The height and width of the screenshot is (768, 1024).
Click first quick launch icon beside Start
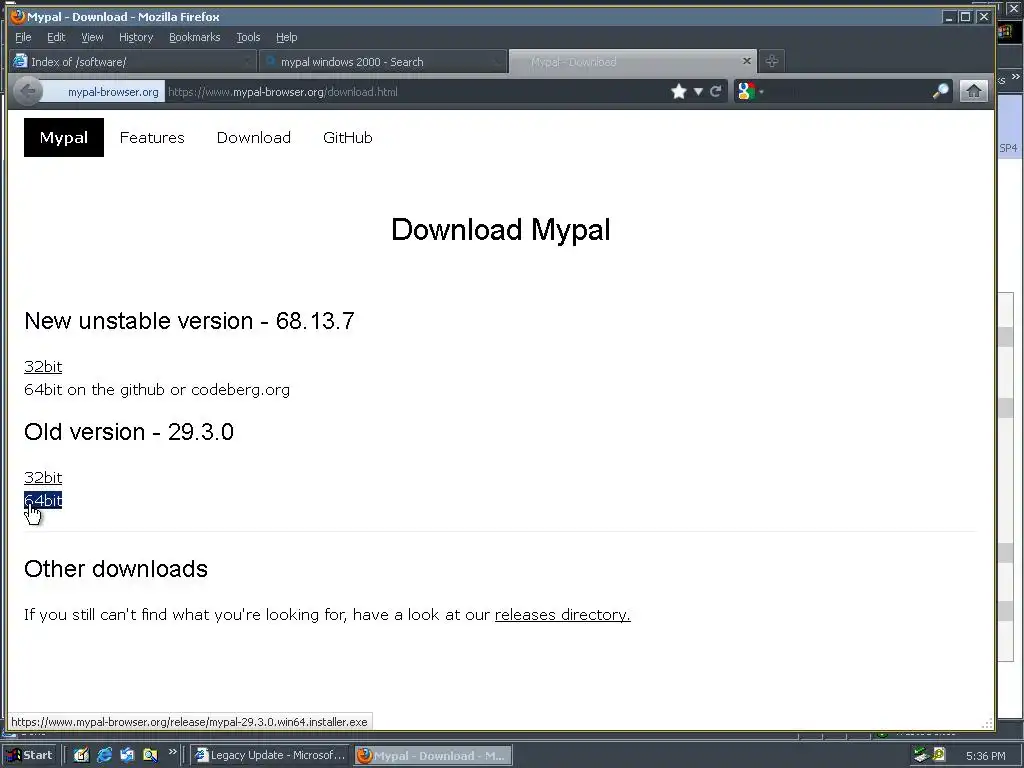(81, 755)
